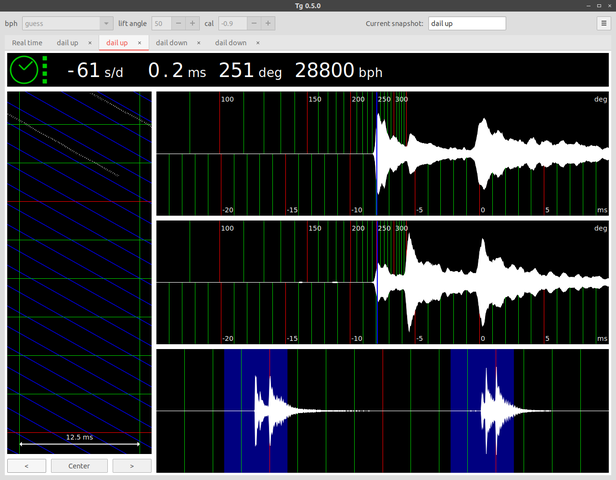Click the blue marker in middle waveform
The height and width of the screenshot is (480, 616).
pyautogui.click(x=377, y=282)
